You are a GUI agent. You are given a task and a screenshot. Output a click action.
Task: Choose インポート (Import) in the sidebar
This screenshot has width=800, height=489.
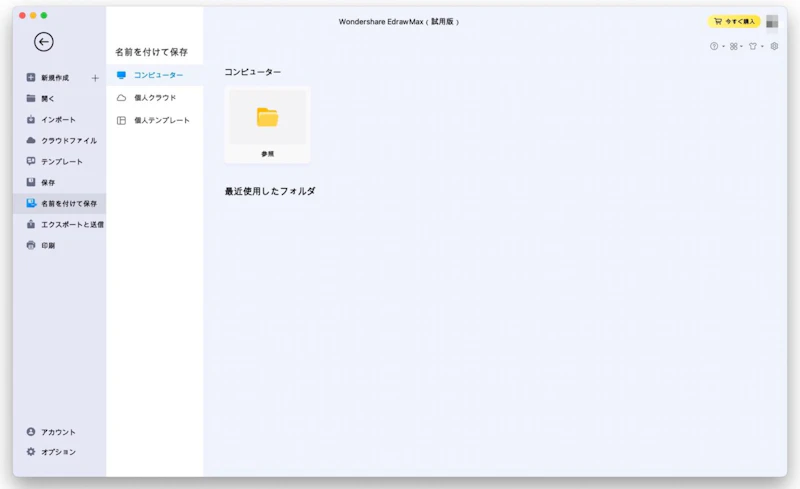point(59,119)
